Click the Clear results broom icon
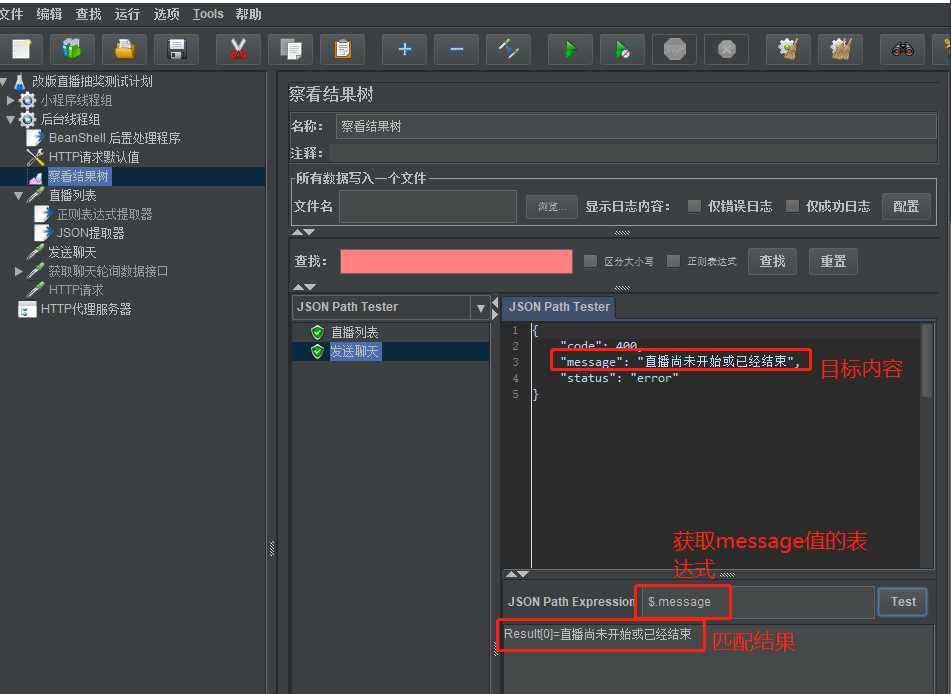The image size is (951, 694). point(788,49)
